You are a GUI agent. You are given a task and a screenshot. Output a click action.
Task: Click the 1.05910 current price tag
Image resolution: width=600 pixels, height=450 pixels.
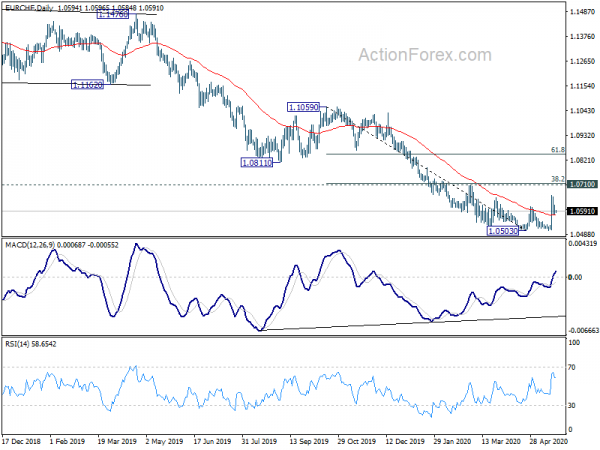coord(582,211)
